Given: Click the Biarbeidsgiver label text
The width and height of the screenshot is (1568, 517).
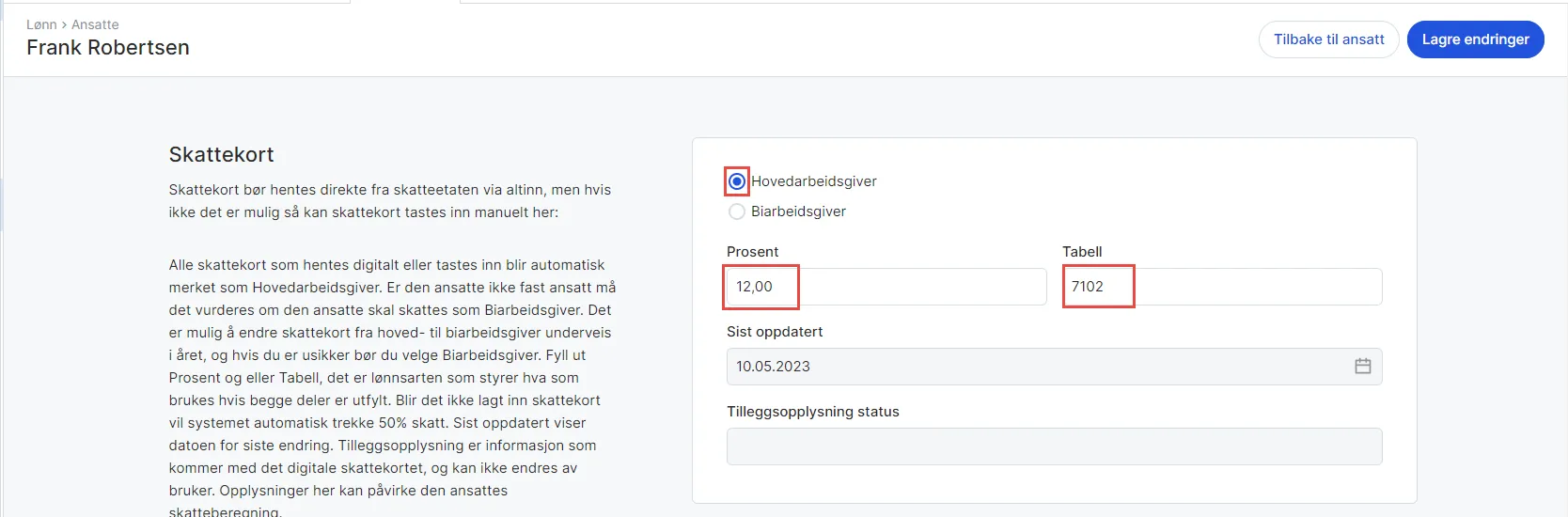Looking at the screenshot, I should 798,211.
